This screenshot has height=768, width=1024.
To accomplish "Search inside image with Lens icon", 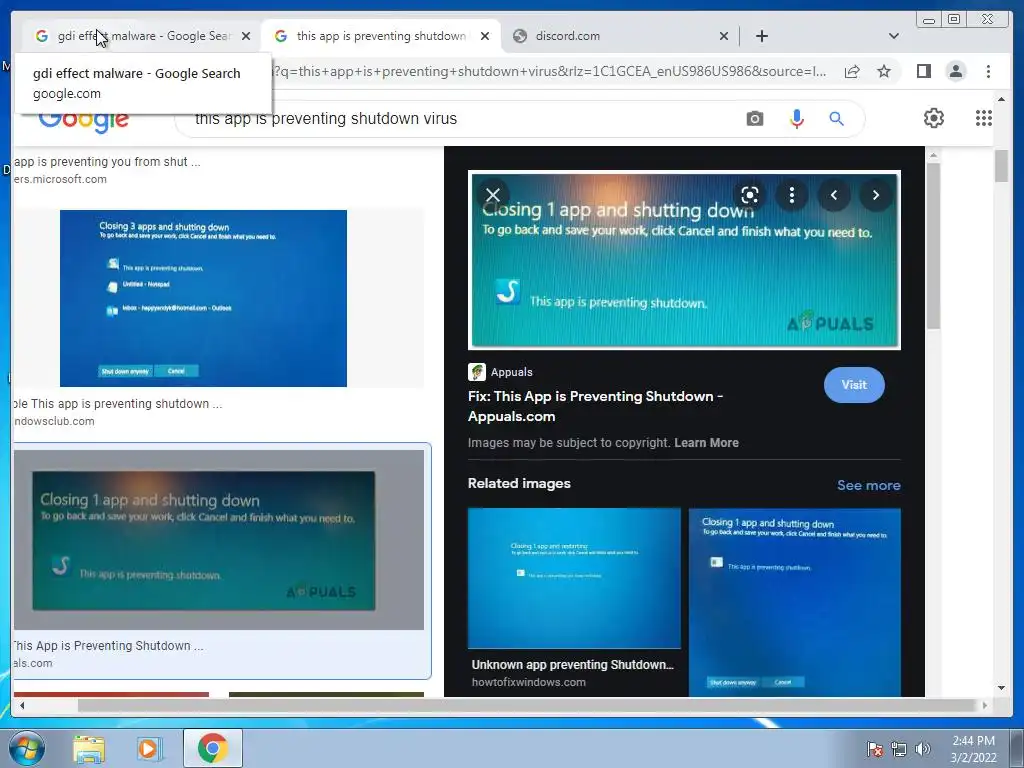I will point(750,195).
